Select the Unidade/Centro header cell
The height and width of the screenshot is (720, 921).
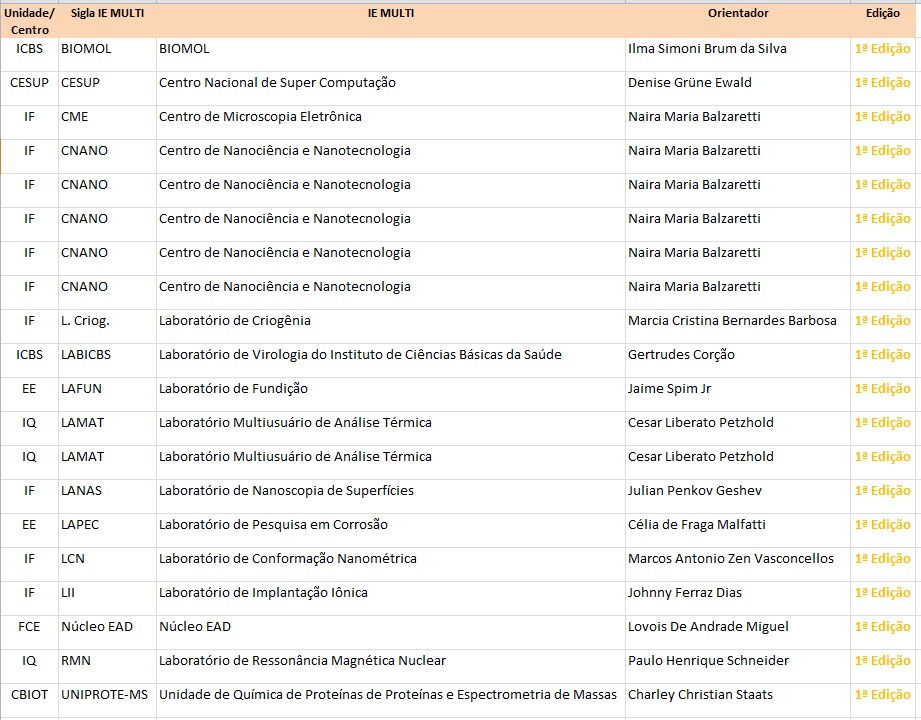tap(29, 21)
